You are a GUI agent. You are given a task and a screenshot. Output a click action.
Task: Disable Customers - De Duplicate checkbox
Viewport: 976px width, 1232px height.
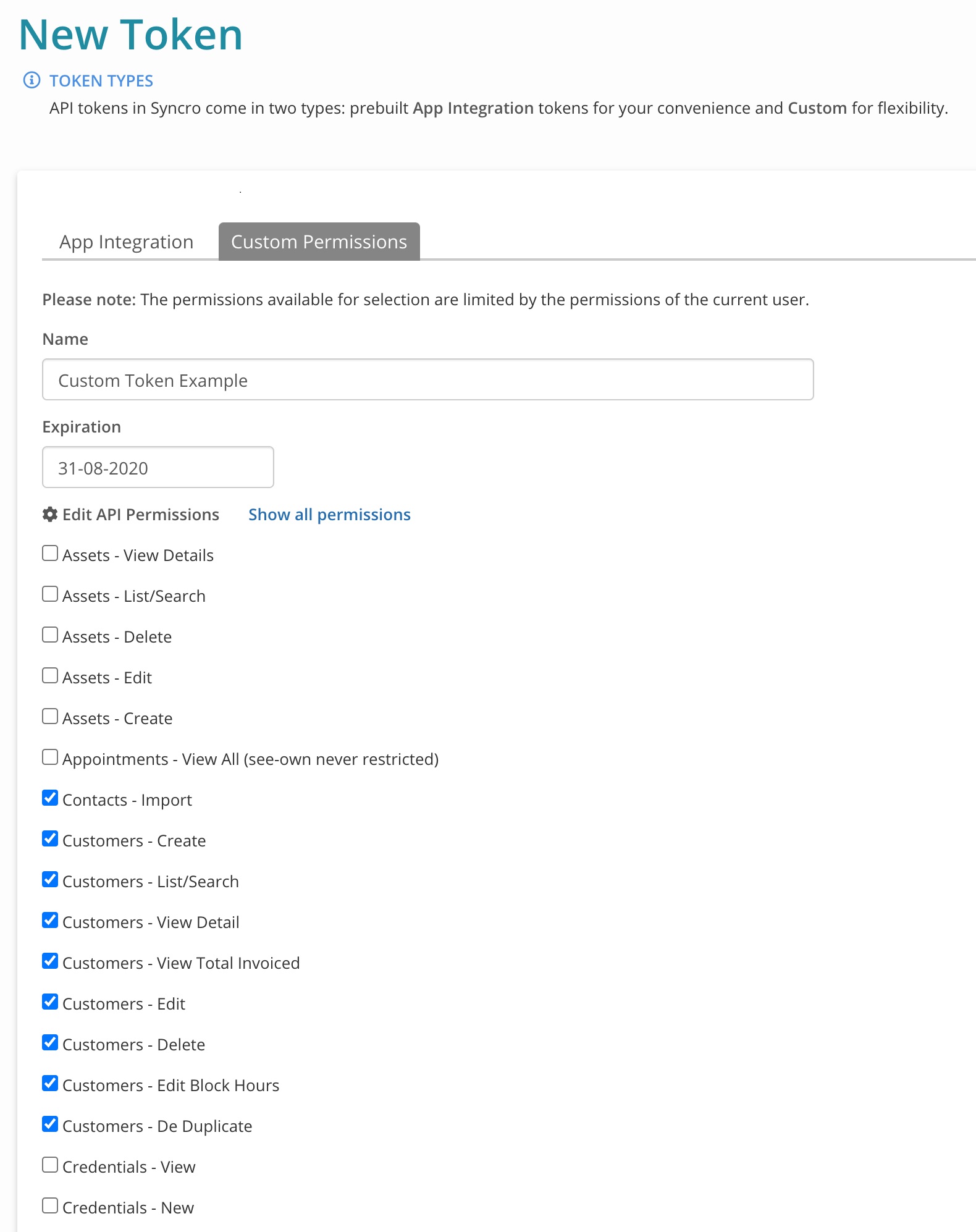tap(50, 1124)
